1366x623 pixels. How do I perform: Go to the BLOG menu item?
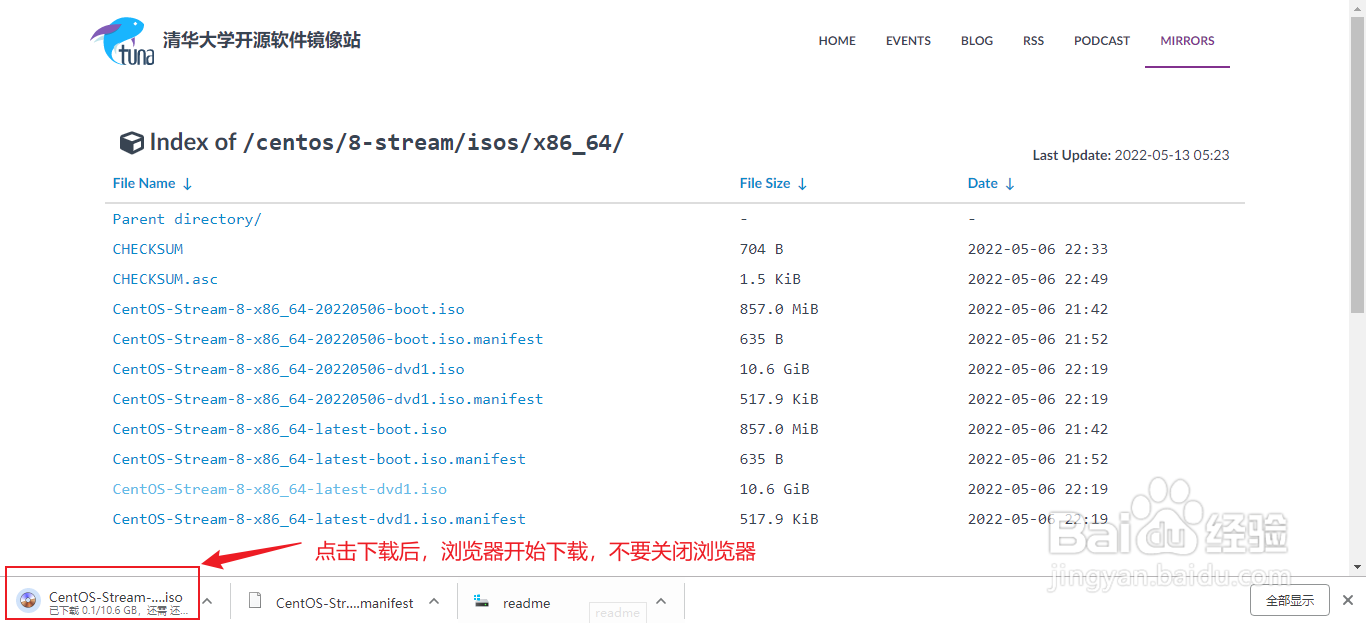pos(976,41)
